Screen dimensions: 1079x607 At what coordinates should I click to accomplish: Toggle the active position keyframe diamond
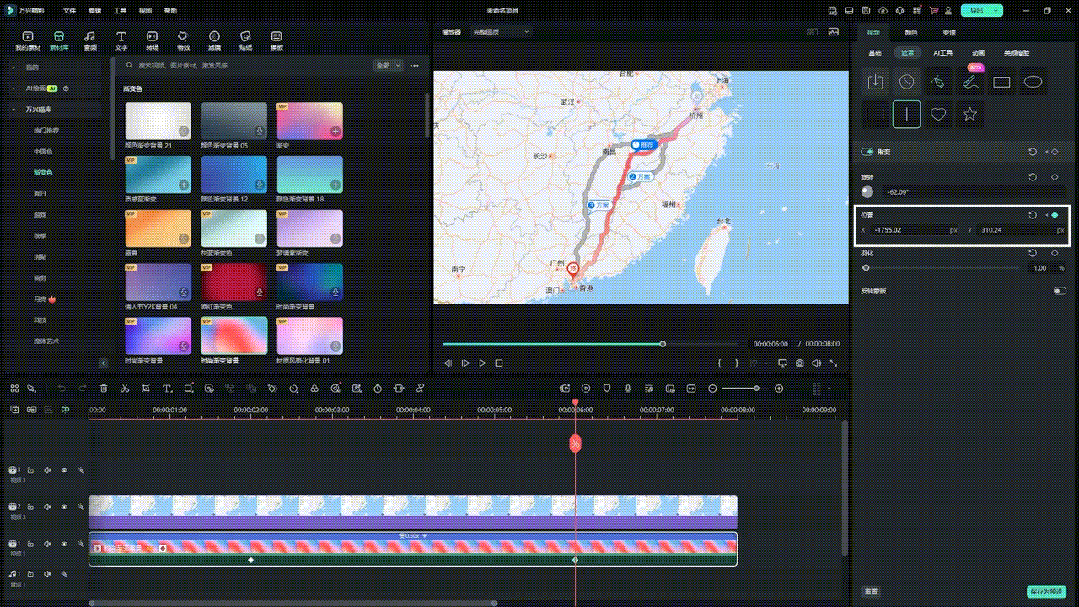tap(1055, 215)
